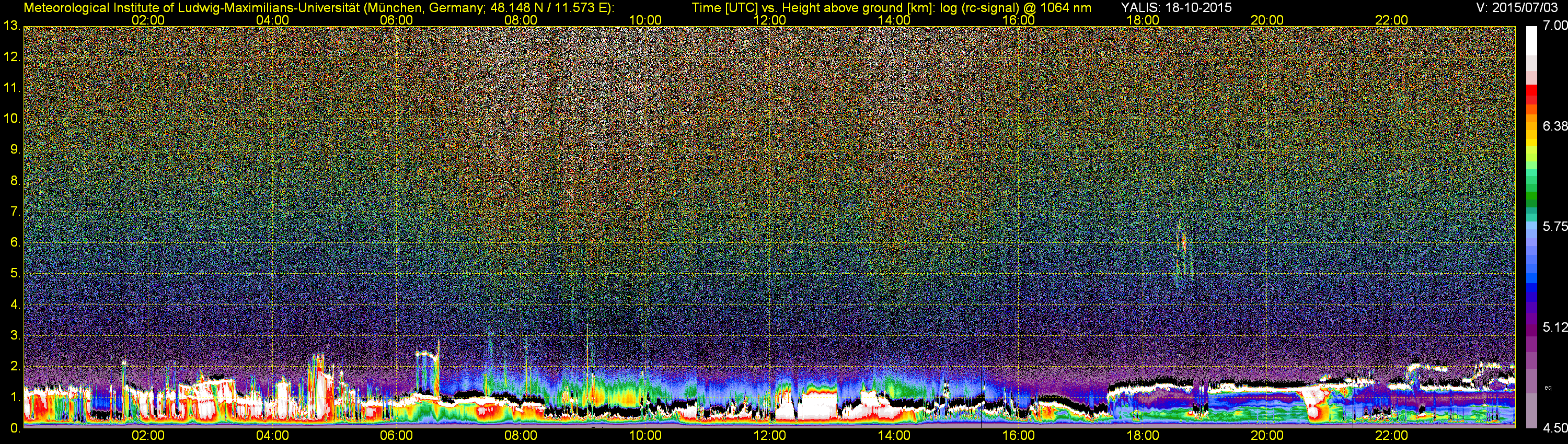Click the height axis label '4.'

point(15,305)
